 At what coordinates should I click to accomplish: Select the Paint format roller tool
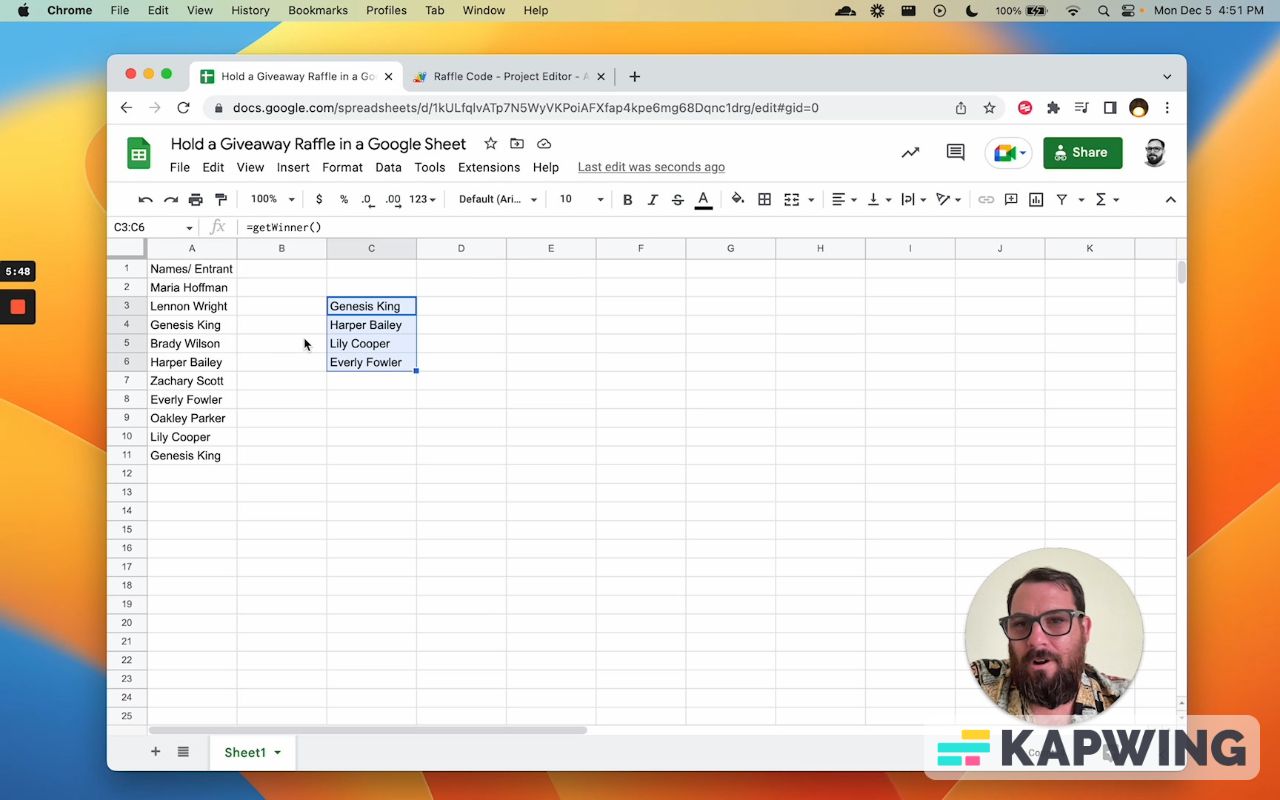[x=221, y=200]
